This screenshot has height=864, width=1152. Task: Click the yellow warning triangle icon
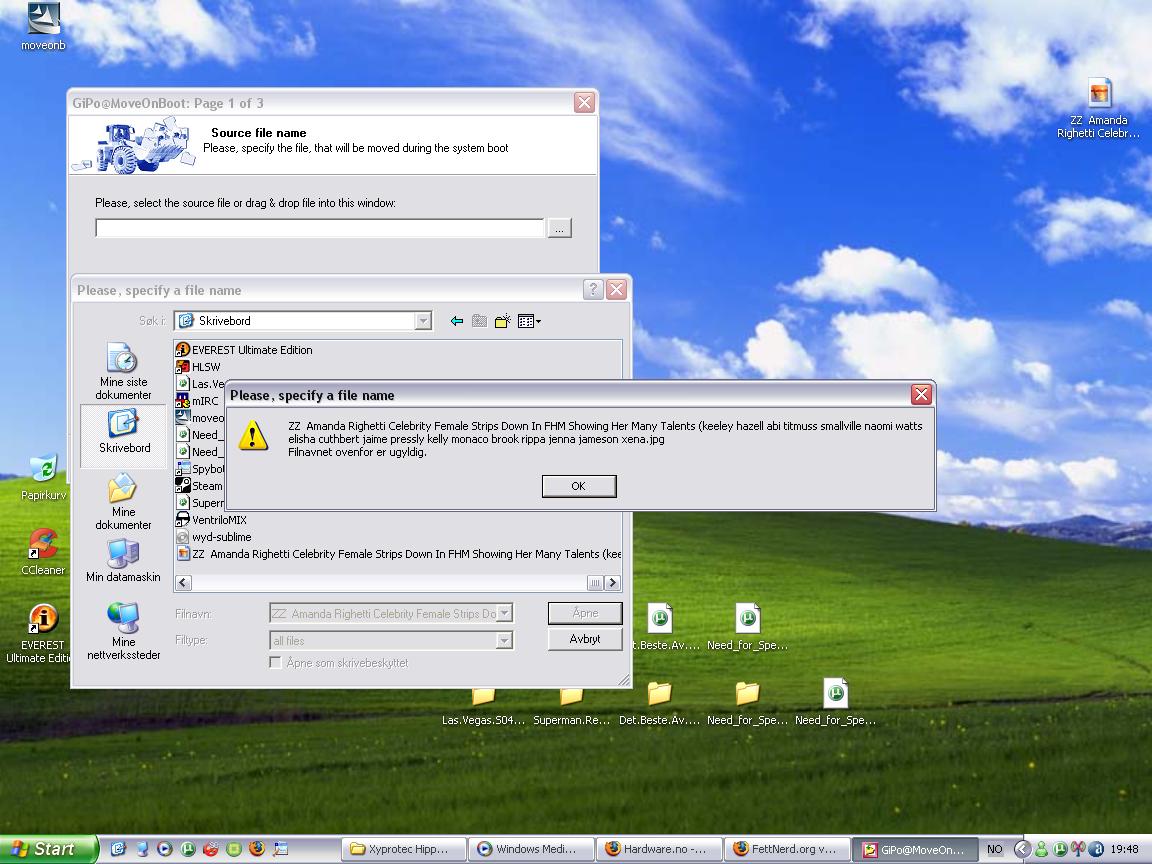(253, 435)
